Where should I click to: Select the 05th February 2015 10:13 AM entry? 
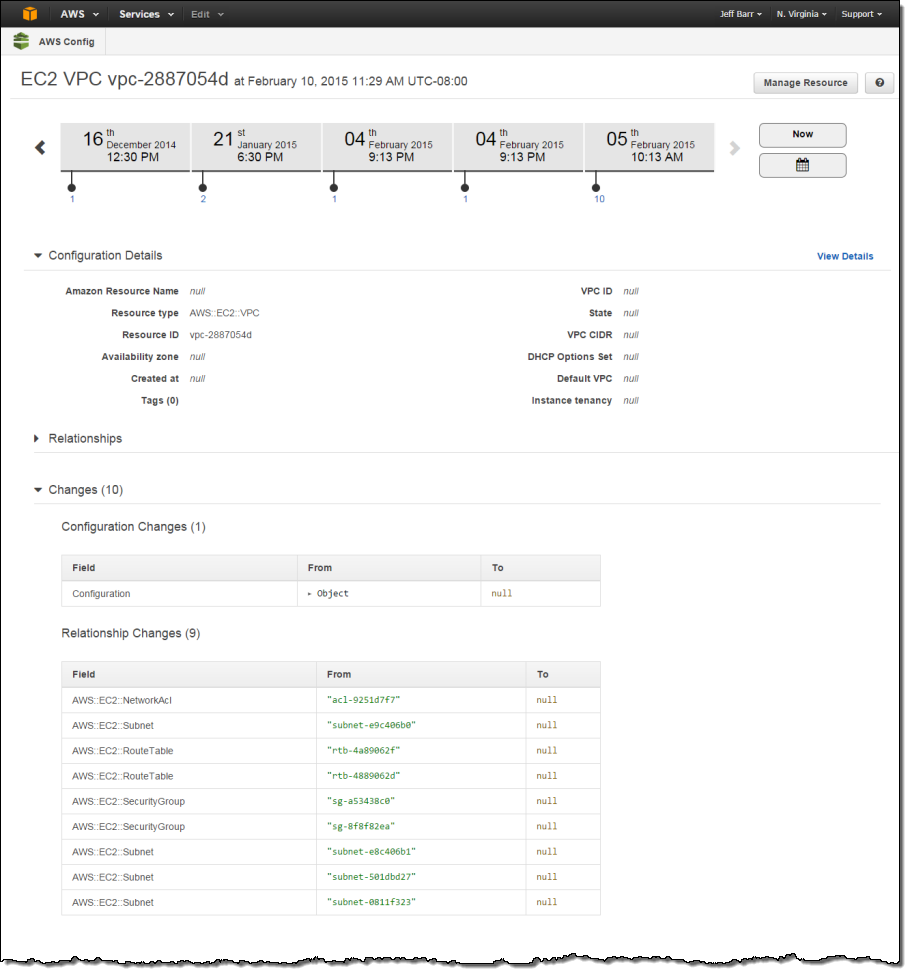(649, 146)
